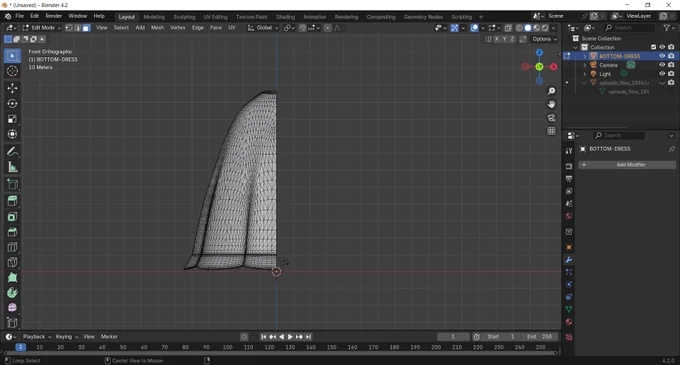The height and width of the screenshot is (365, 680).
Task: Toggle snapping magnet
Action: point(302,28)
